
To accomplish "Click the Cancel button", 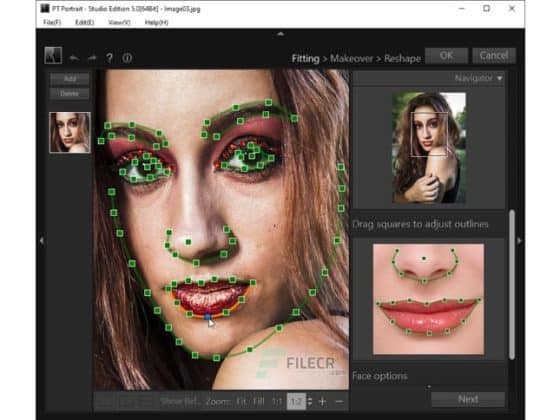I will pos(494,56).
